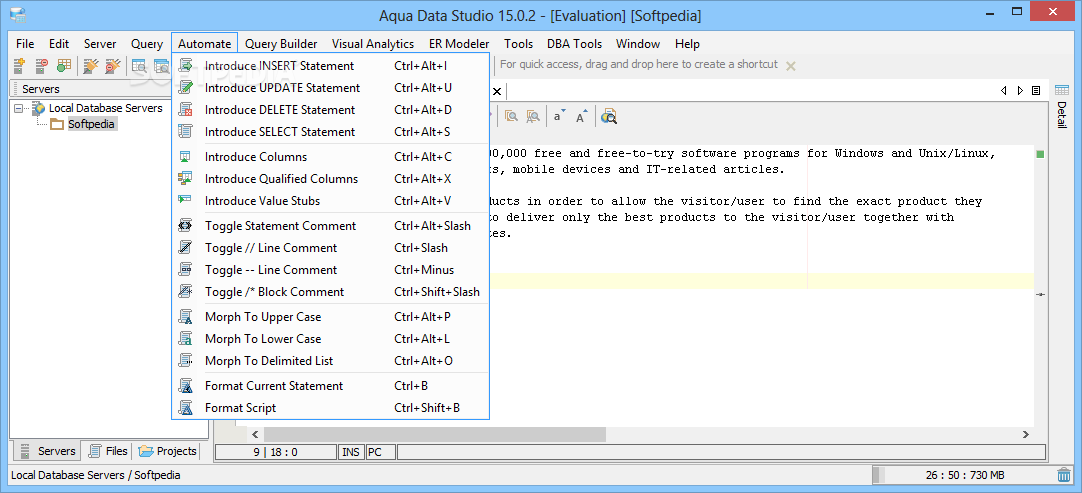Click the Register Server icon with plus

pos(19,66)
